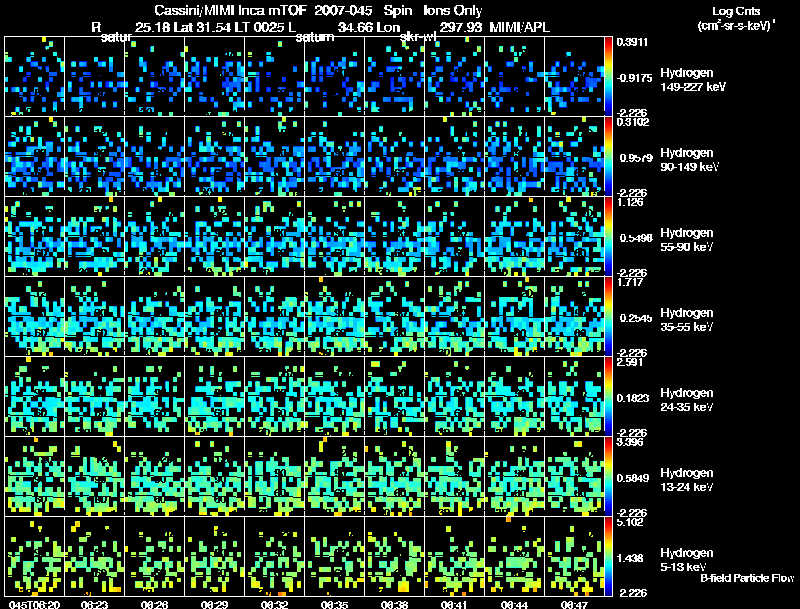Click the 'Hydrogen 90-149 keV' row label
The image size is (800, 609).
tap(689, 160)
